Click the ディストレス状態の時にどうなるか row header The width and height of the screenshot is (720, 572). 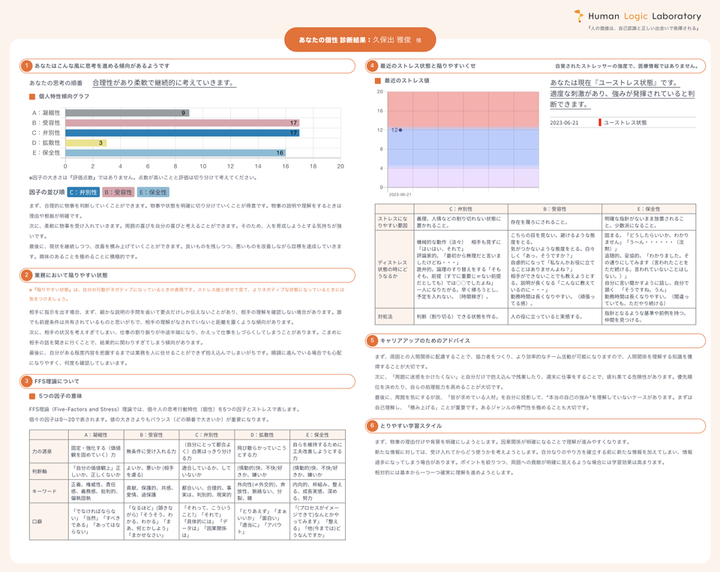(x=394, y=269)
